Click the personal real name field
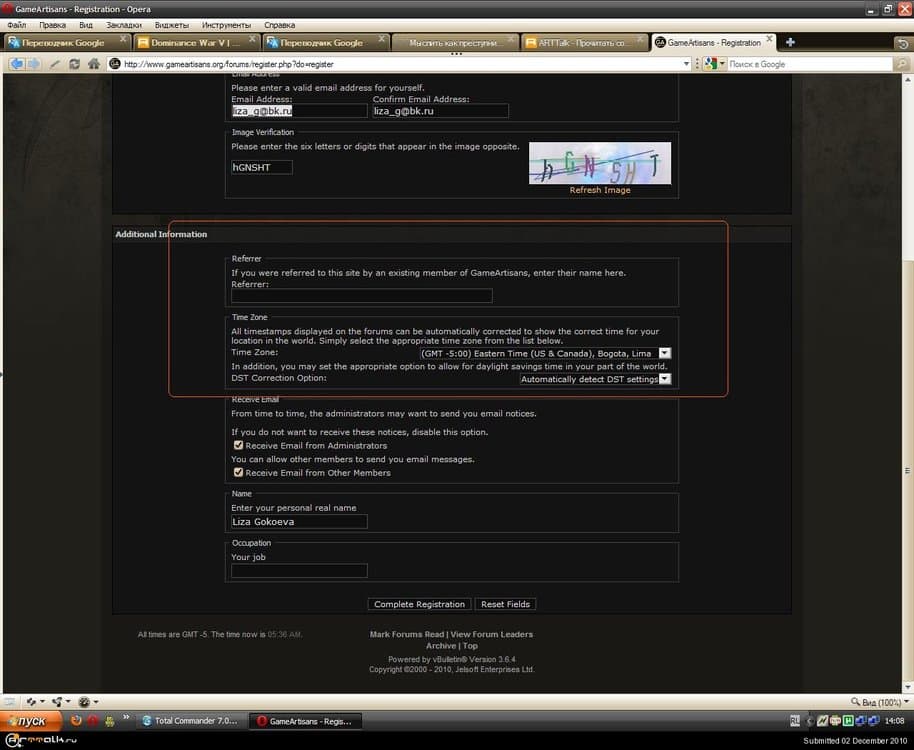The height and width of the screenshot is (750, 914). click(299, 522)
